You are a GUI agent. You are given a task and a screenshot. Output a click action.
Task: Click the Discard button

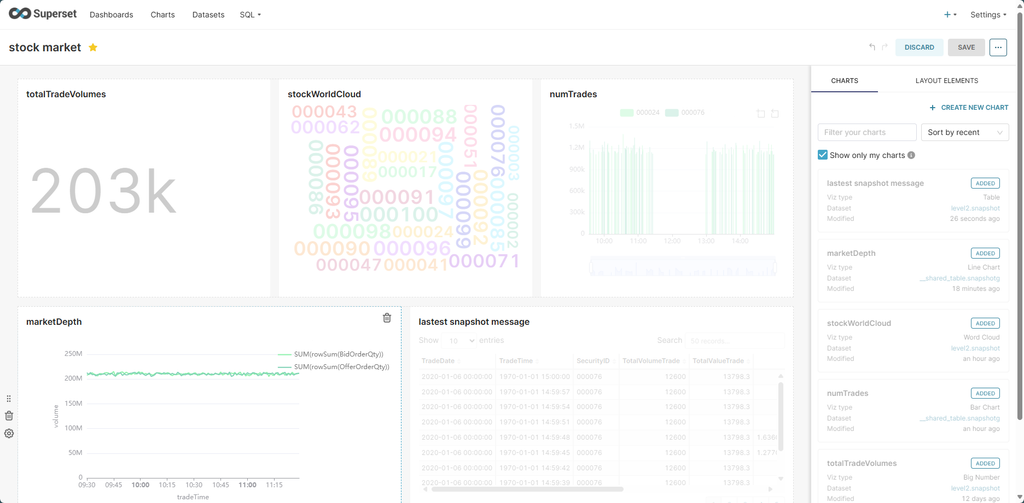coord(919,47)
